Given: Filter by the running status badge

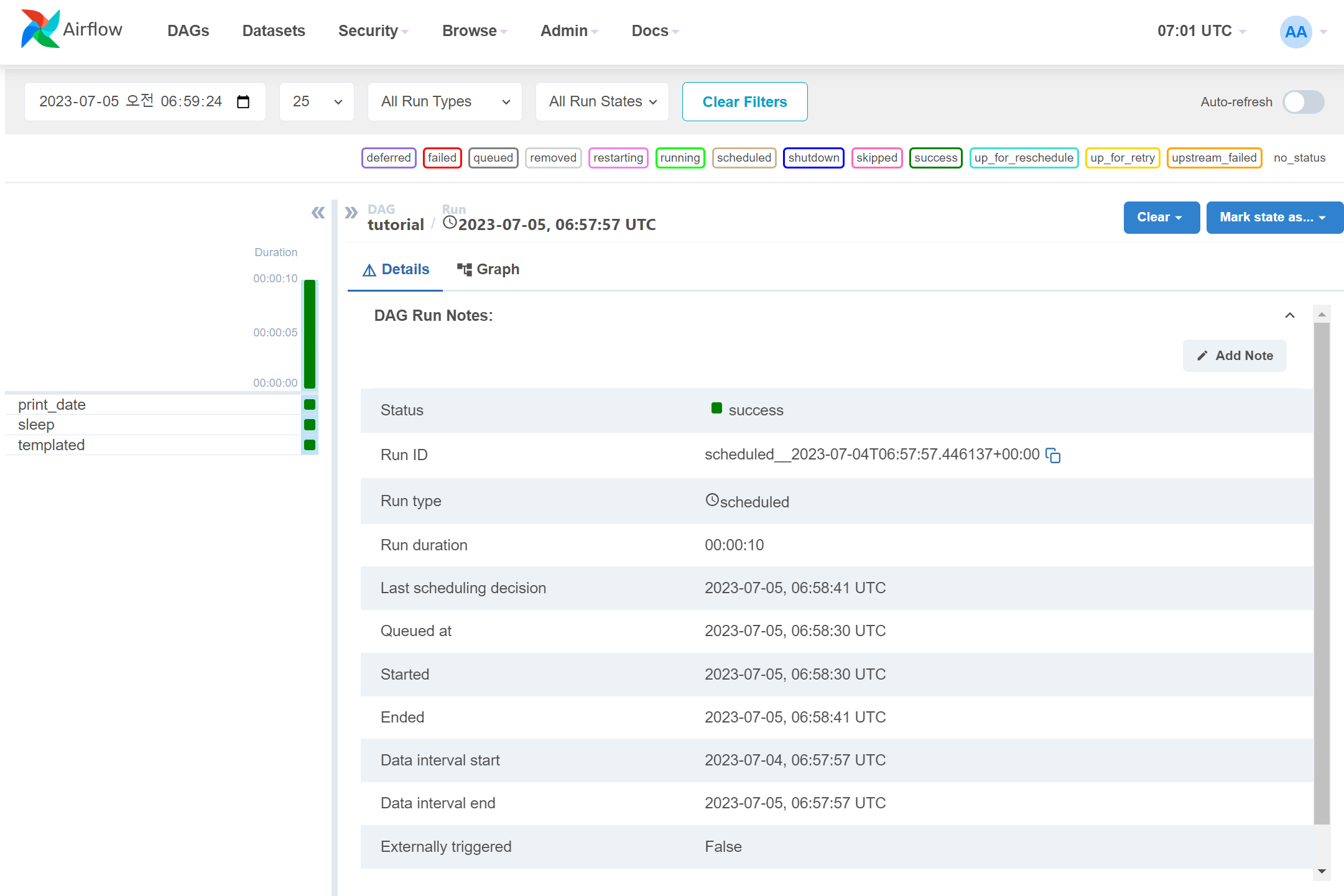Looking at the screenshot, I should coord(680,158).
